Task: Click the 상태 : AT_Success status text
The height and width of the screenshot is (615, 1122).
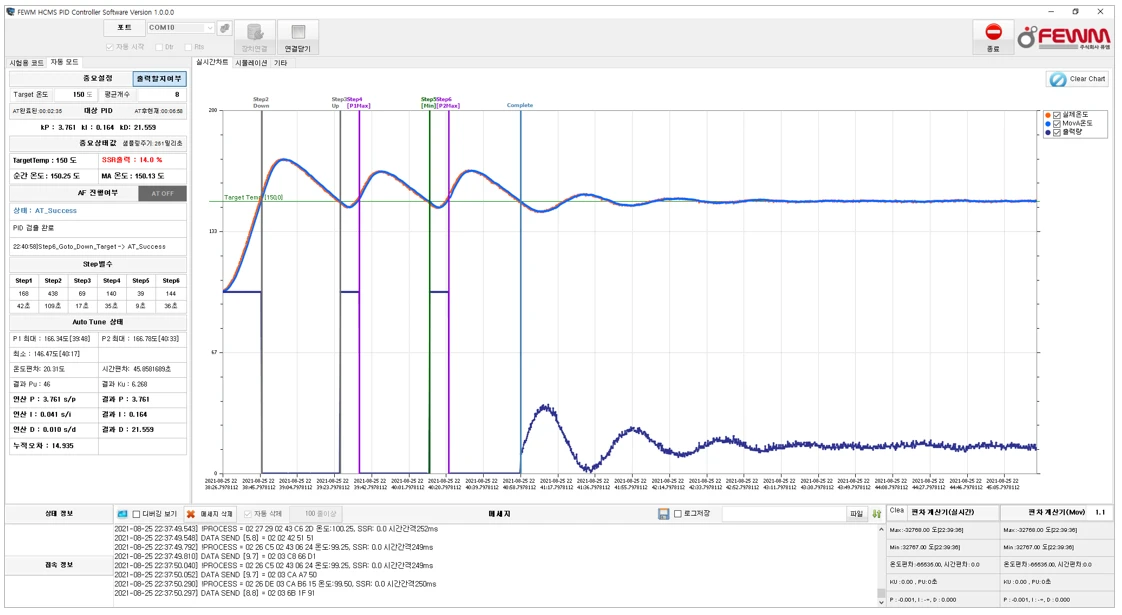Action: click(x=44, y=210)
